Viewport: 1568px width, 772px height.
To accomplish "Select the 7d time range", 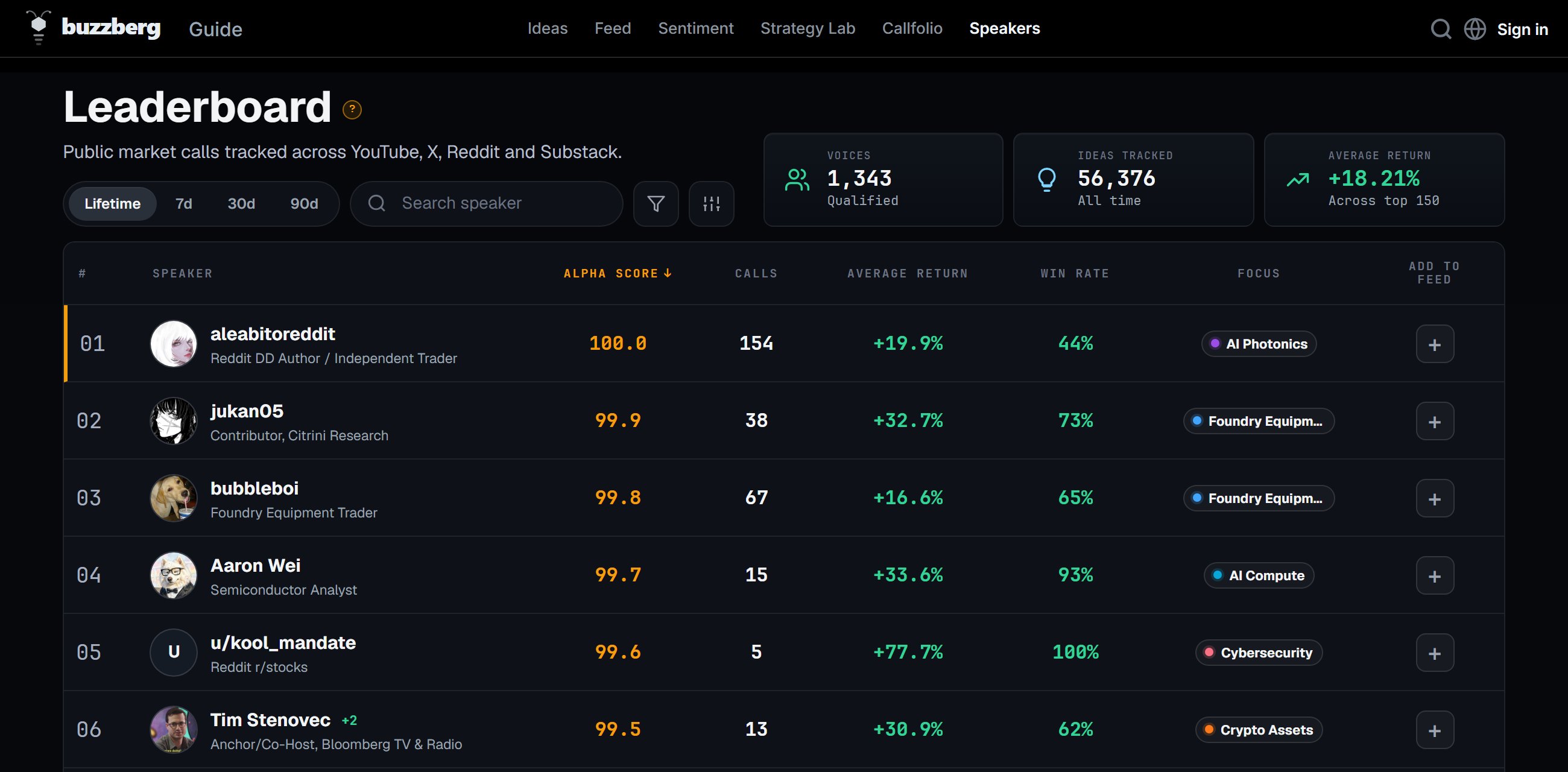I will pyautogui.click(x=184, y=203).
